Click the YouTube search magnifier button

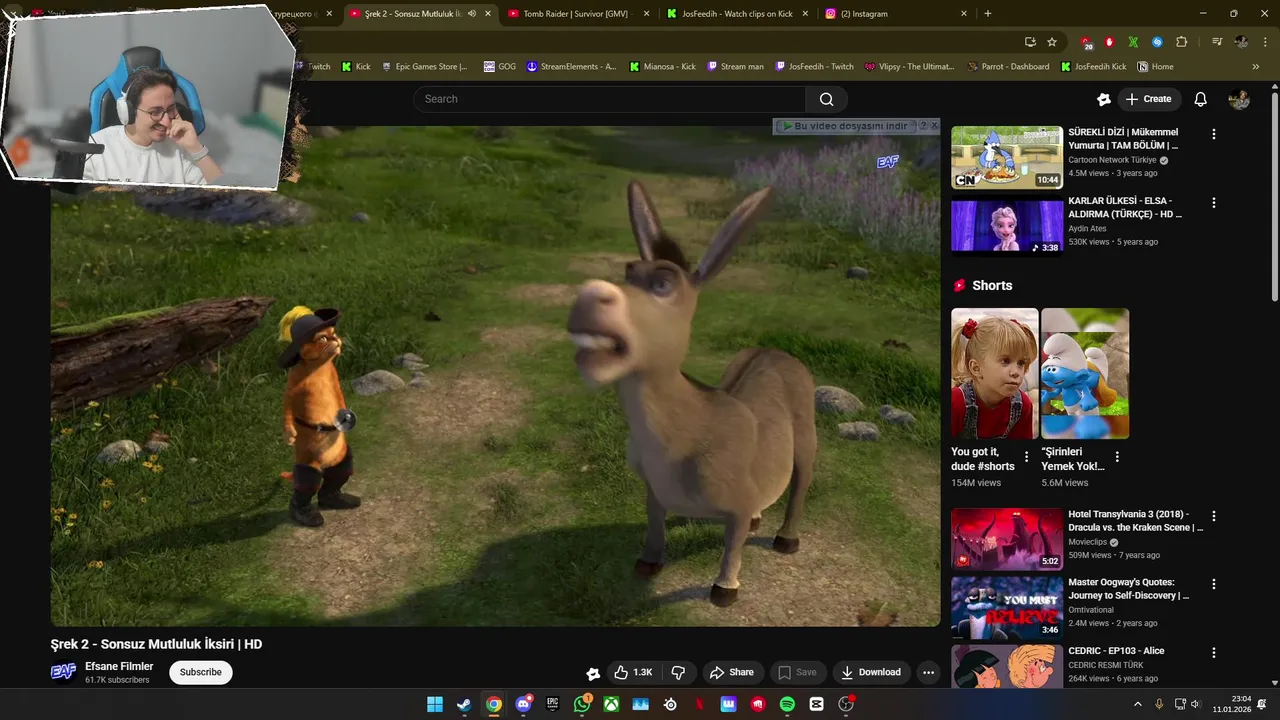826,99
